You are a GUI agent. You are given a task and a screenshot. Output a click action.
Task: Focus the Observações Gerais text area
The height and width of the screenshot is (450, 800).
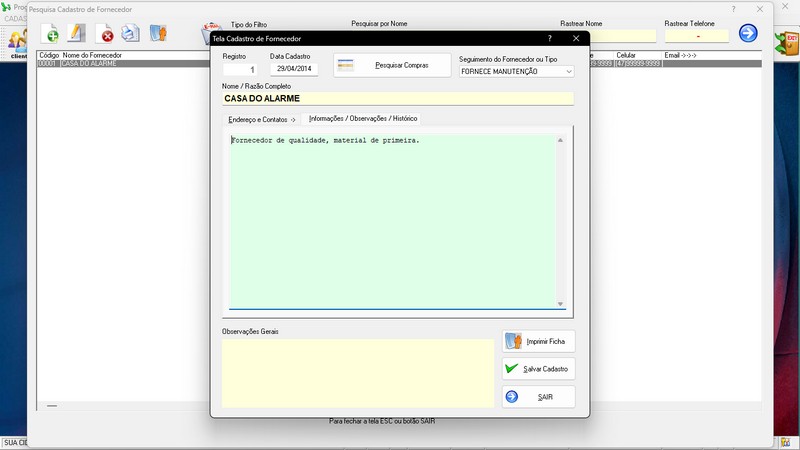(x=357, y=372)
